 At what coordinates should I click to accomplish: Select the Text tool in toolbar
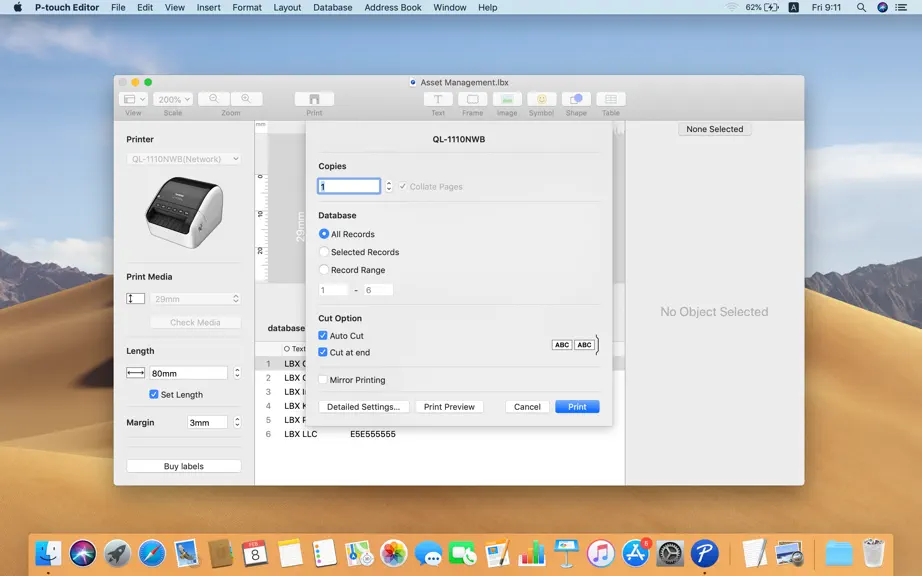pos(438,99)
